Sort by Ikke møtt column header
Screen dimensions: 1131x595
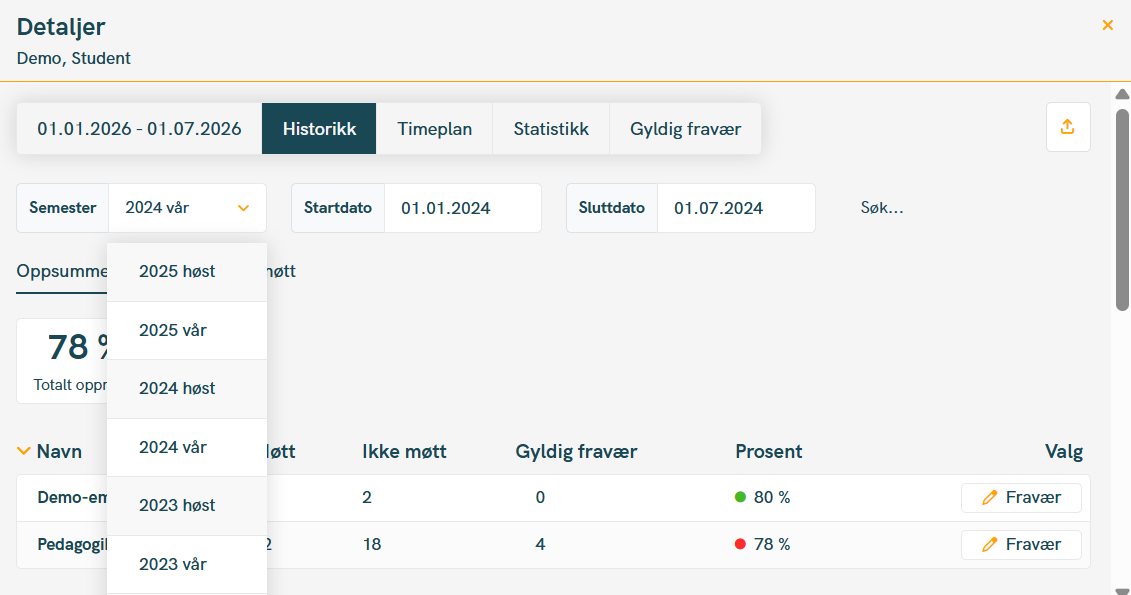[x=404, y=451]
